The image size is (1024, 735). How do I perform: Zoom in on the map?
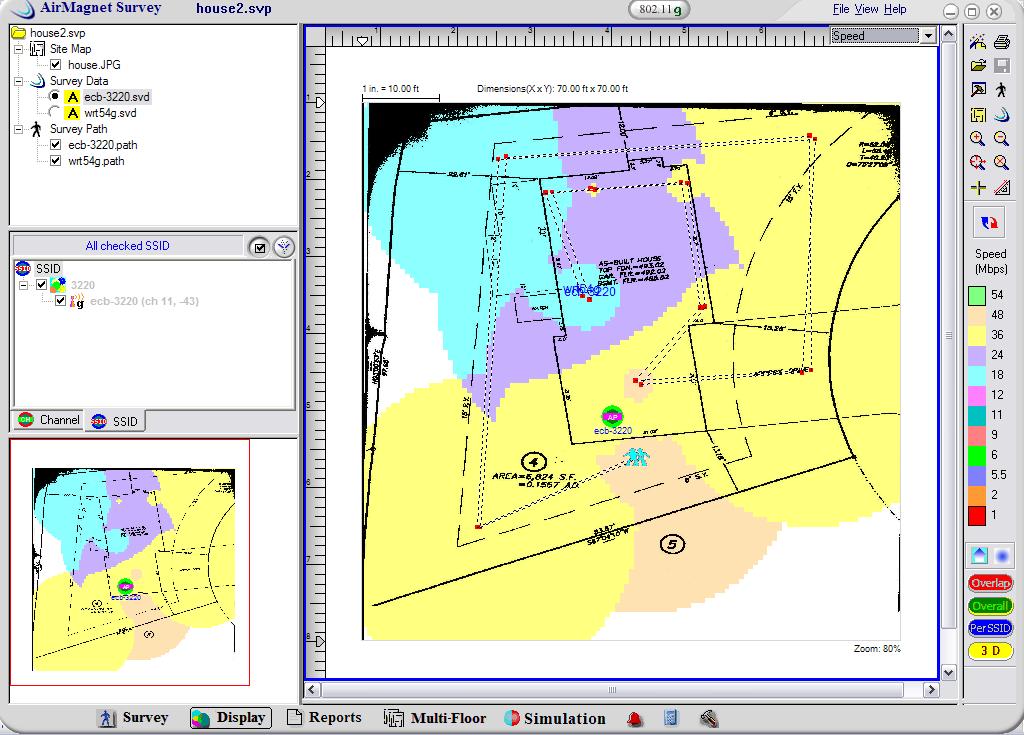click(978, 139)
